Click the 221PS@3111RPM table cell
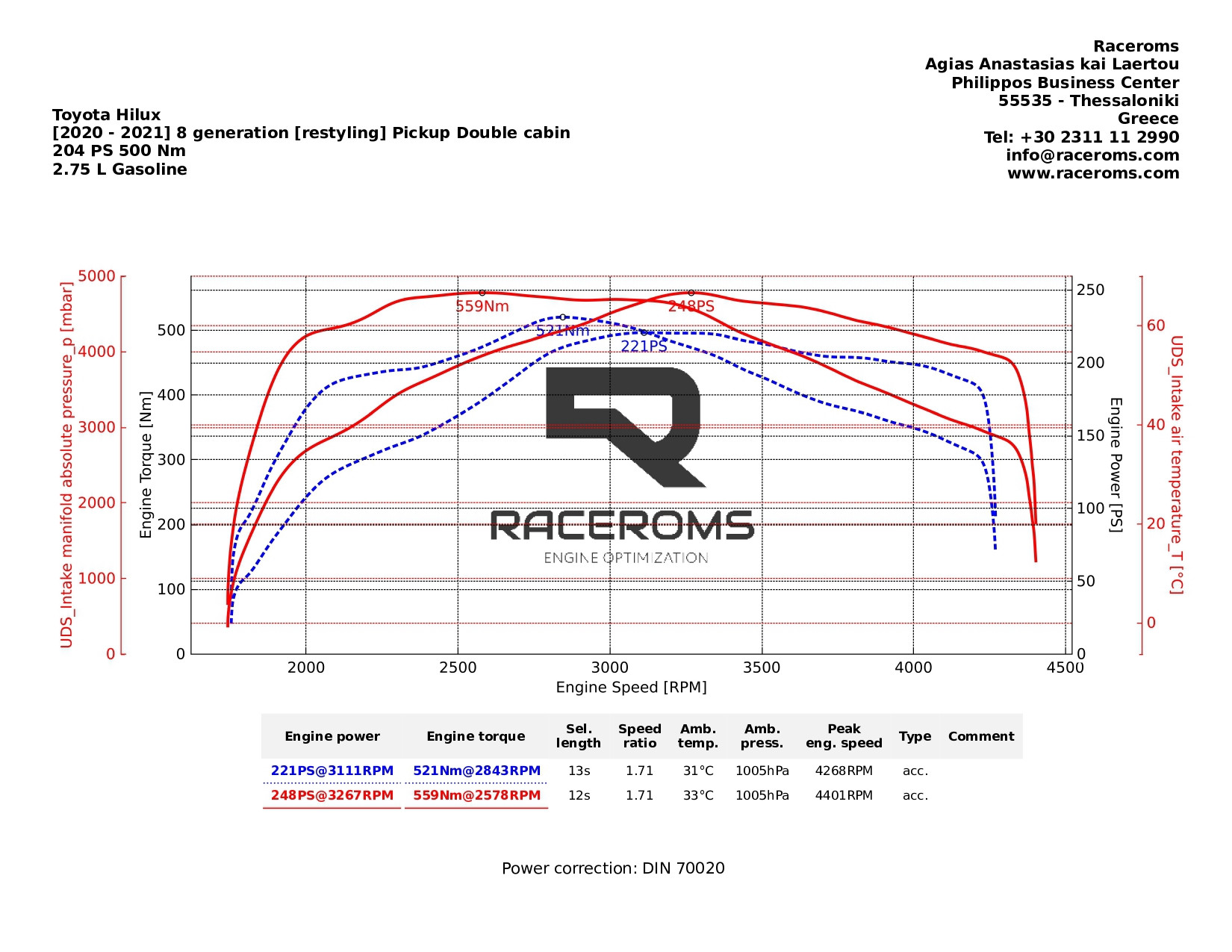Image resolution: width=1232 pixels, height=952 pixels. 332,771
